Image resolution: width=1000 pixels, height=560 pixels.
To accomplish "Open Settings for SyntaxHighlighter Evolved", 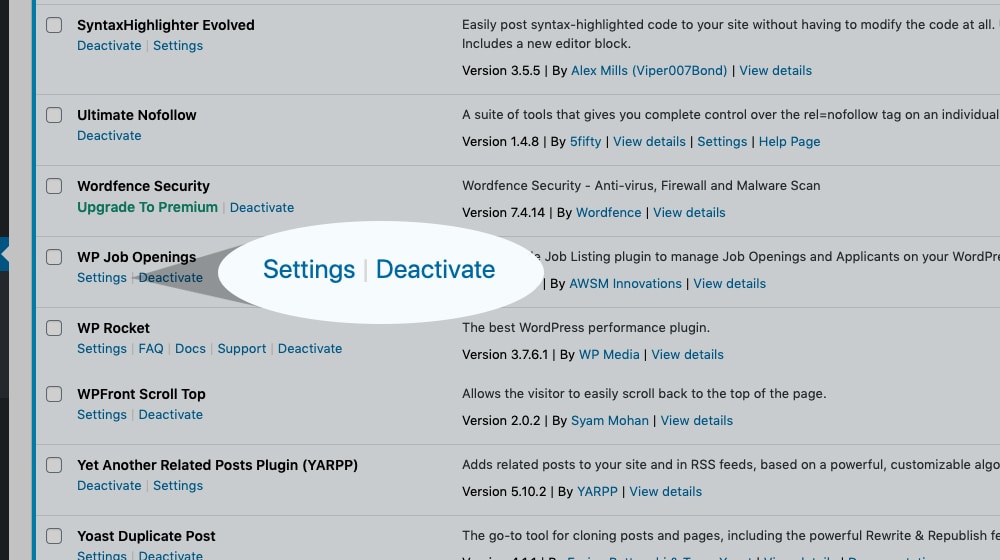I will tap(178, 45).
